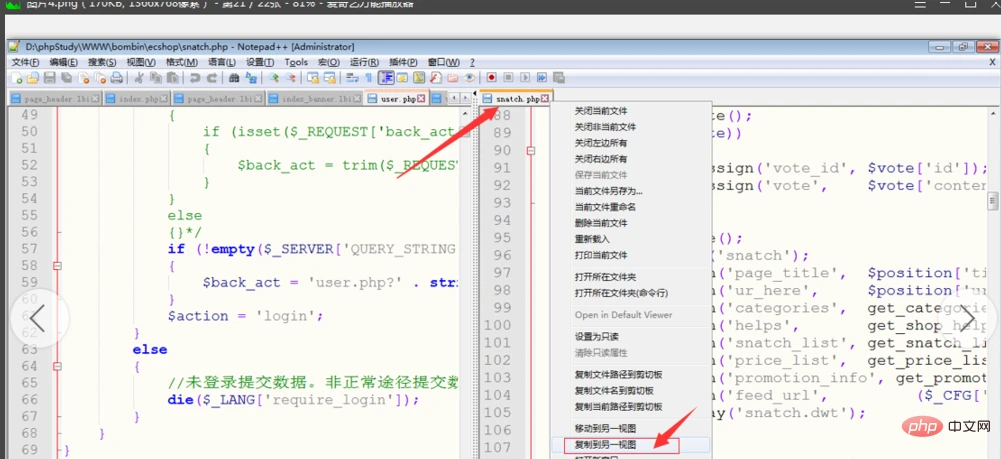Open the 编辑(E) menu
The image size is (1001, 459).
64,63
